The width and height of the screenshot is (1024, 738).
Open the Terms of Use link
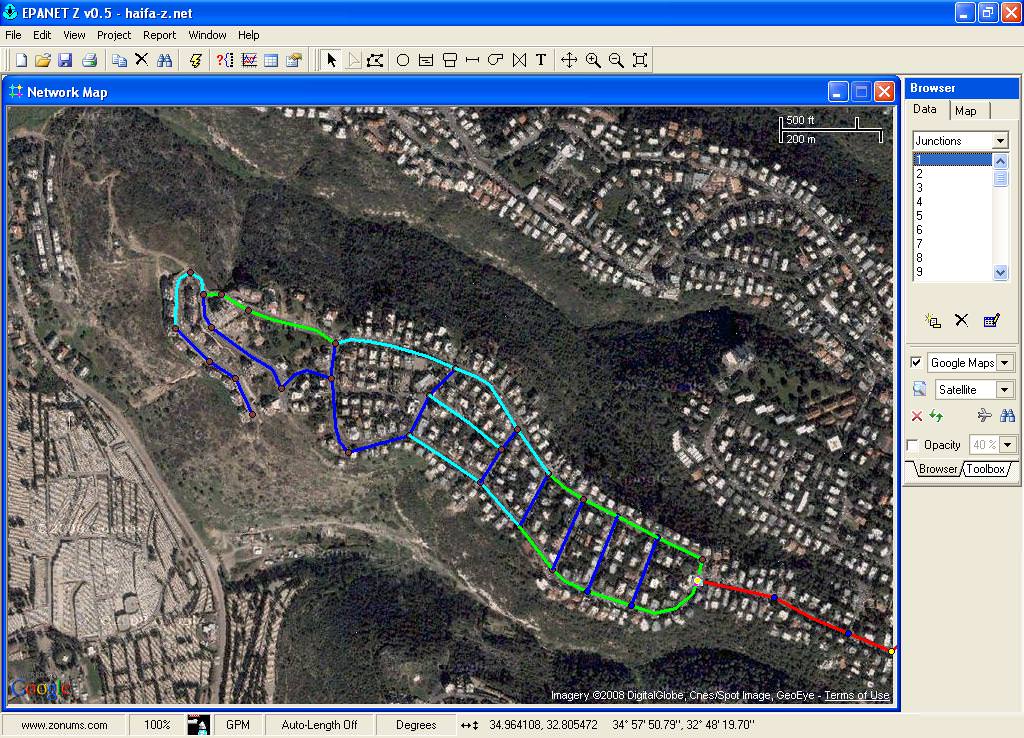tap(856, 696)
